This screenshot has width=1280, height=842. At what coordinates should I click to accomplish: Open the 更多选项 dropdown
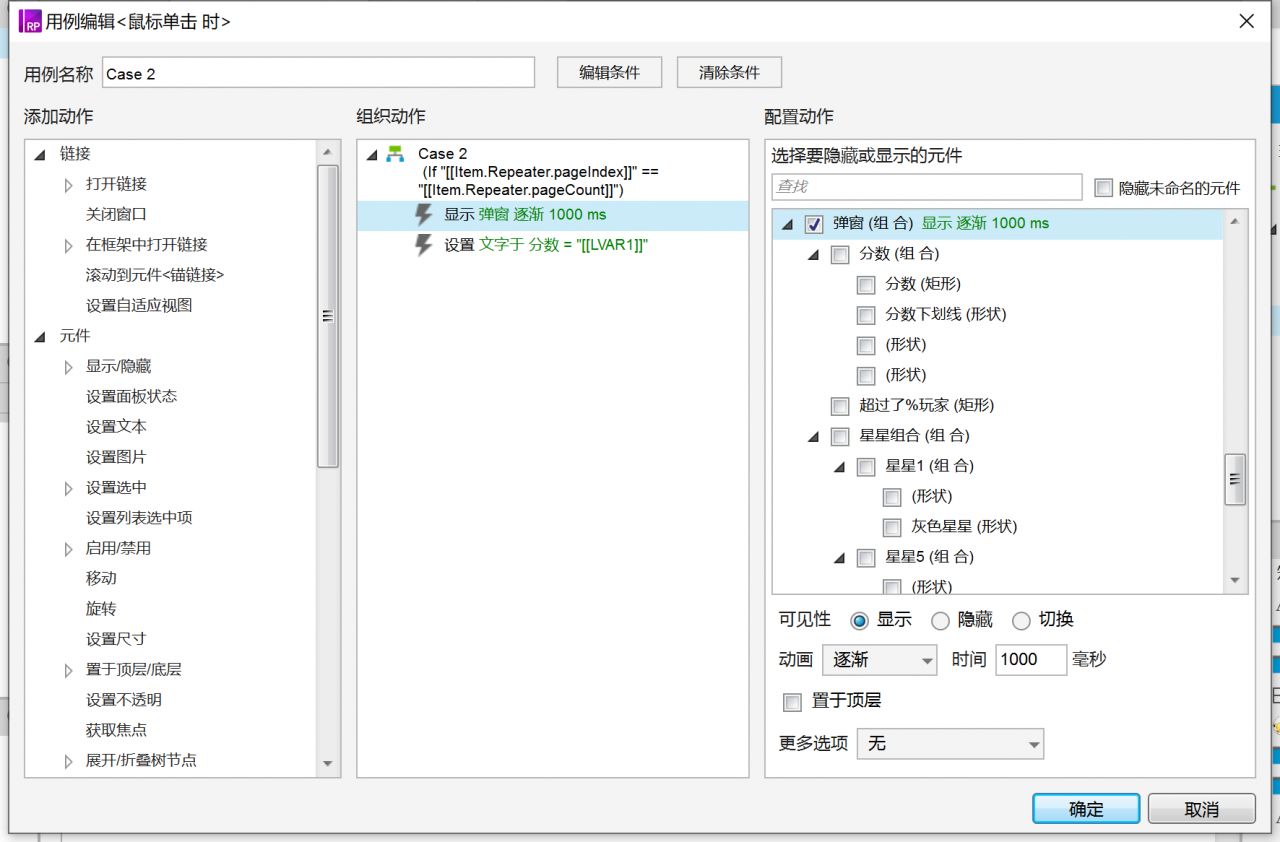click(x=950, y=744)
